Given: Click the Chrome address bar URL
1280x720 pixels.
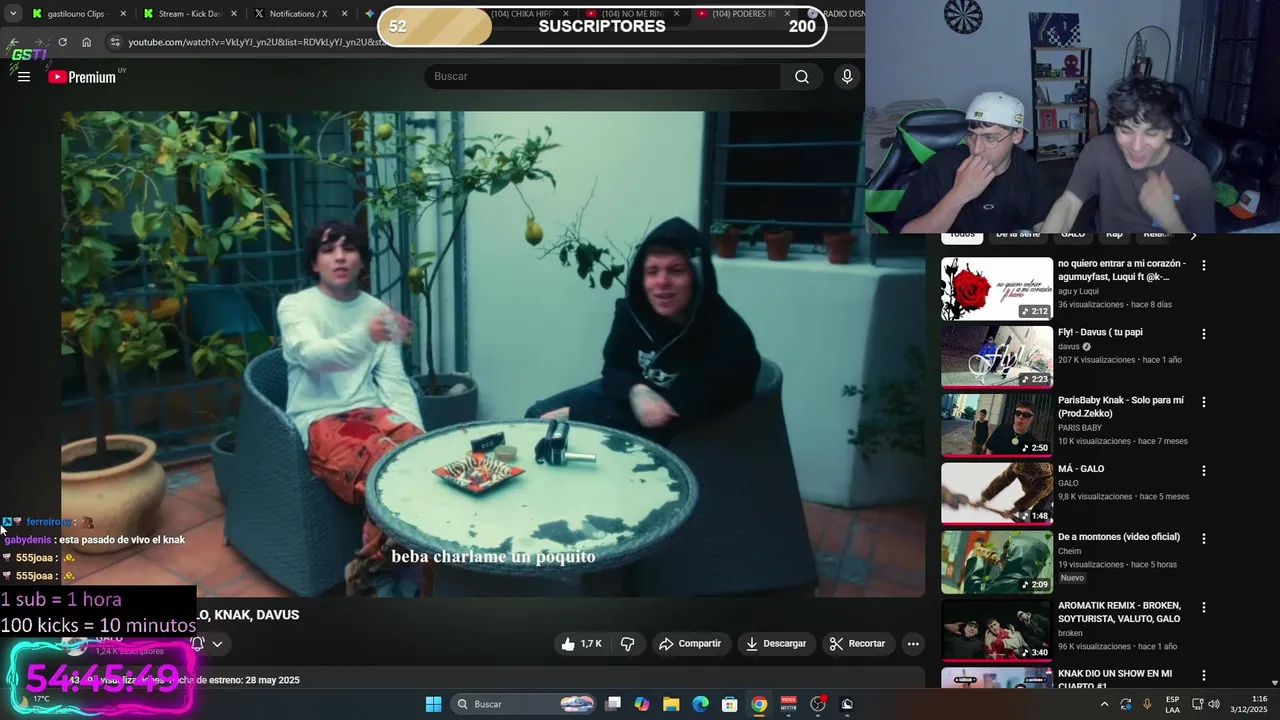Looking at the screenshot, I should [258, 42].
